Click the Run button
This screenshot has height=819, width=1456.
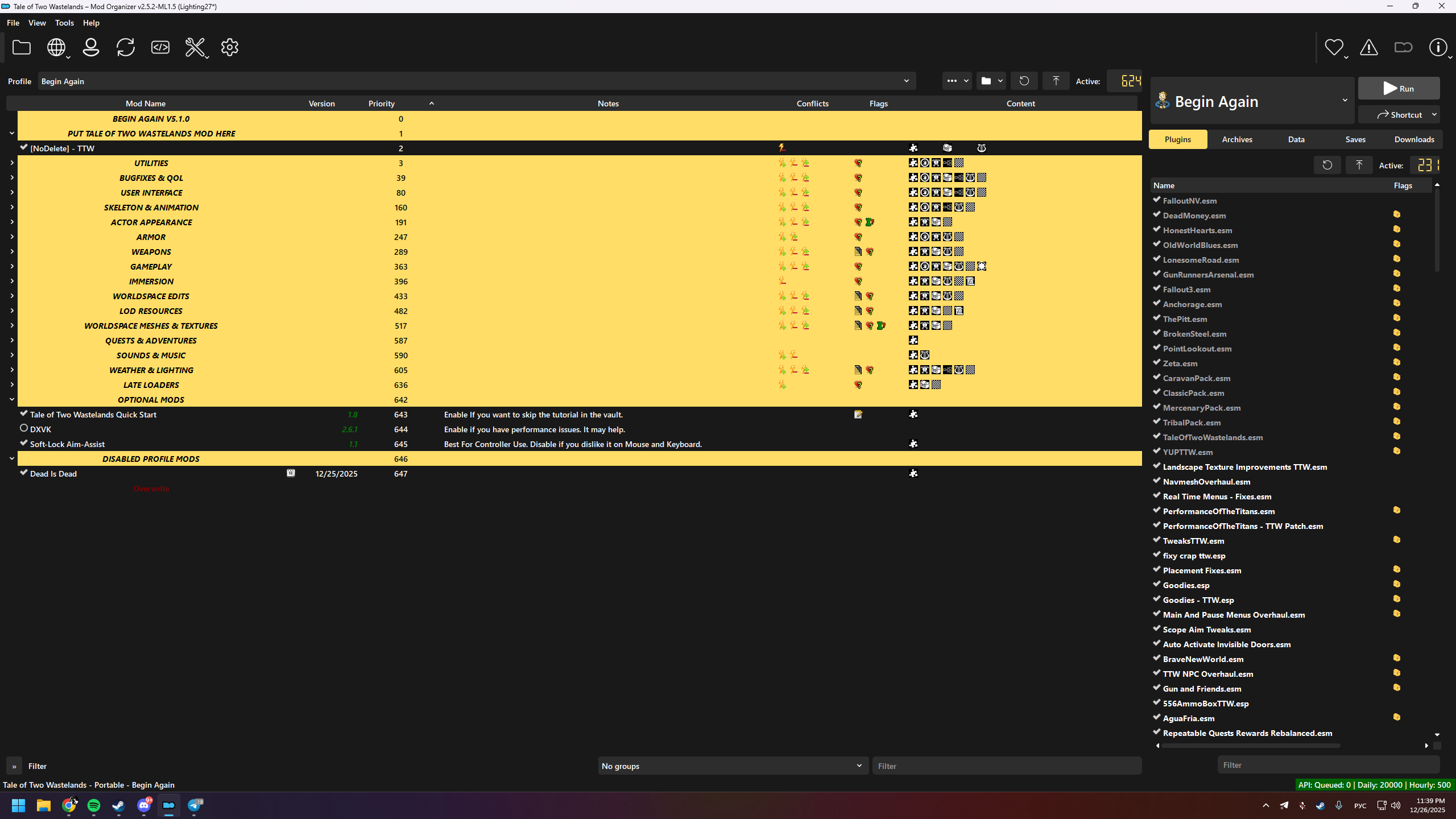click(x=1399, y=89)
